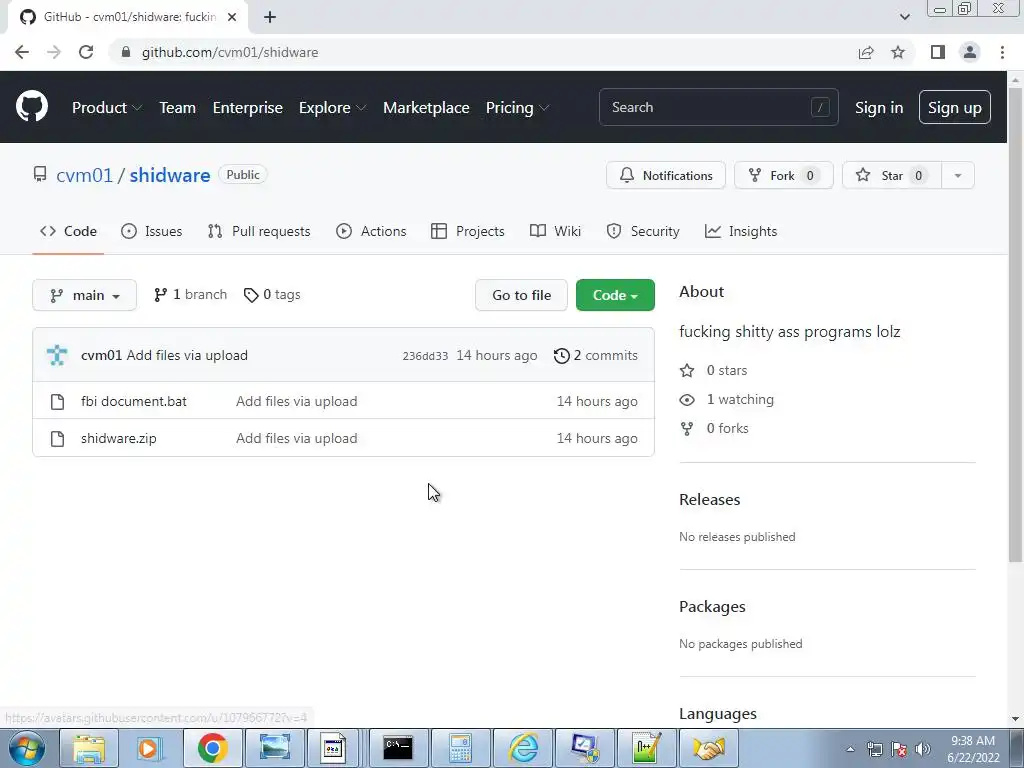Open a new browser tab
The width and height of the screenshot is (1024, 768).
[x=270, y=17]
